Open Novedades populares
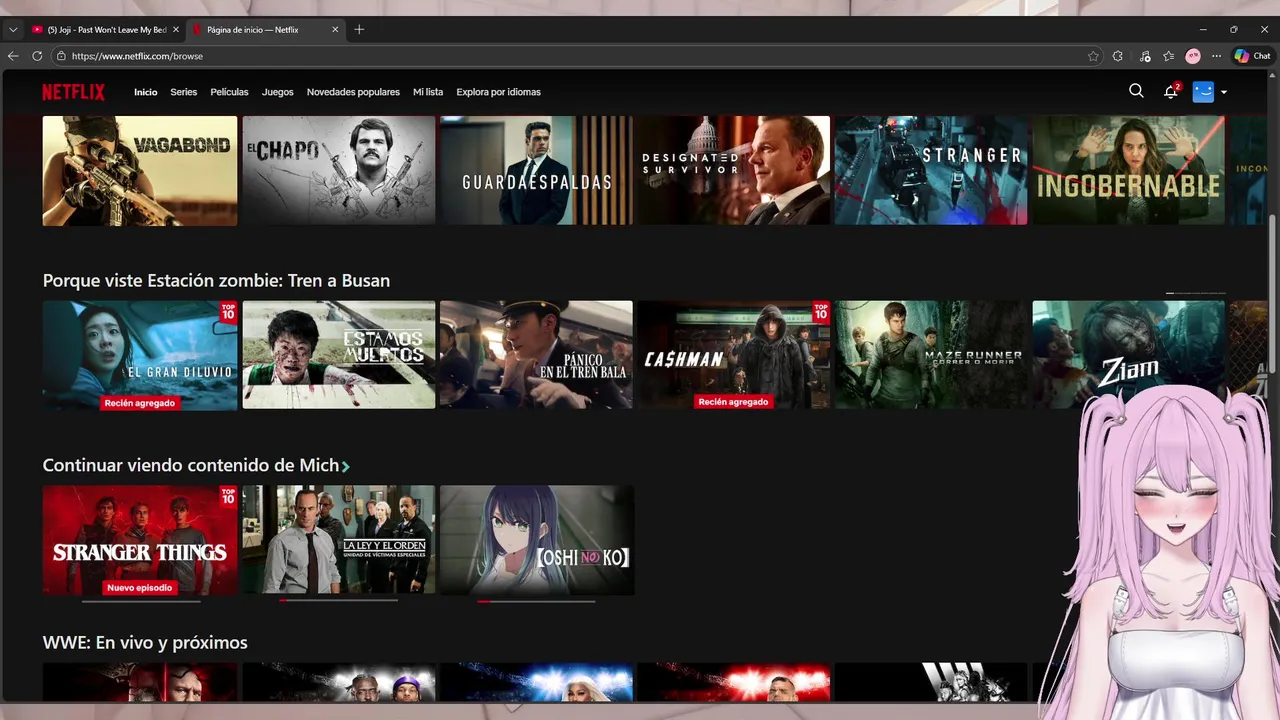This screenshot has width=1280, height=720. [353, 92]
